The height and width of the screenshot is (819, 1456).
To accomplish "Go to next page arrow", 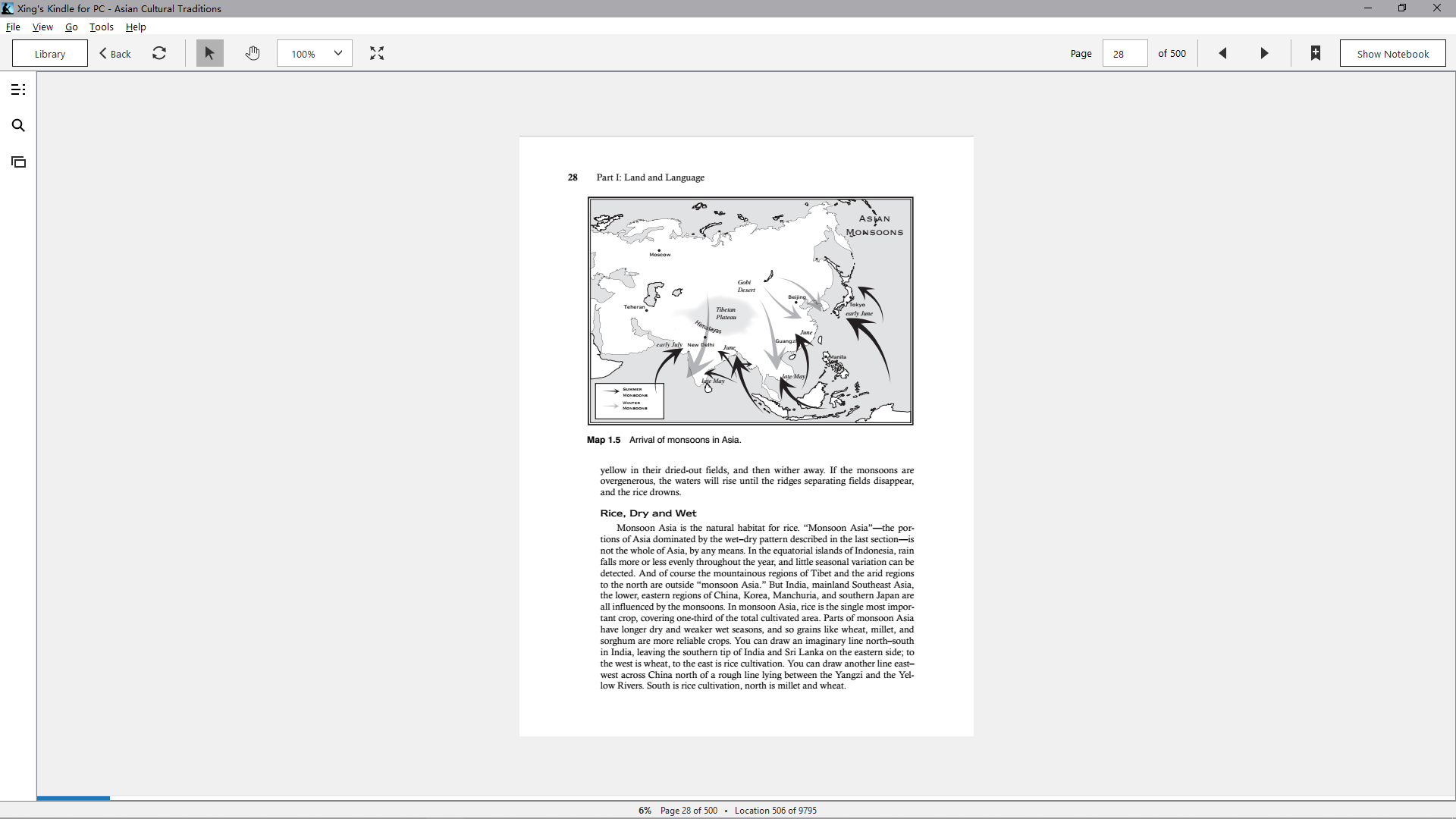I will tap(1264, 53).
